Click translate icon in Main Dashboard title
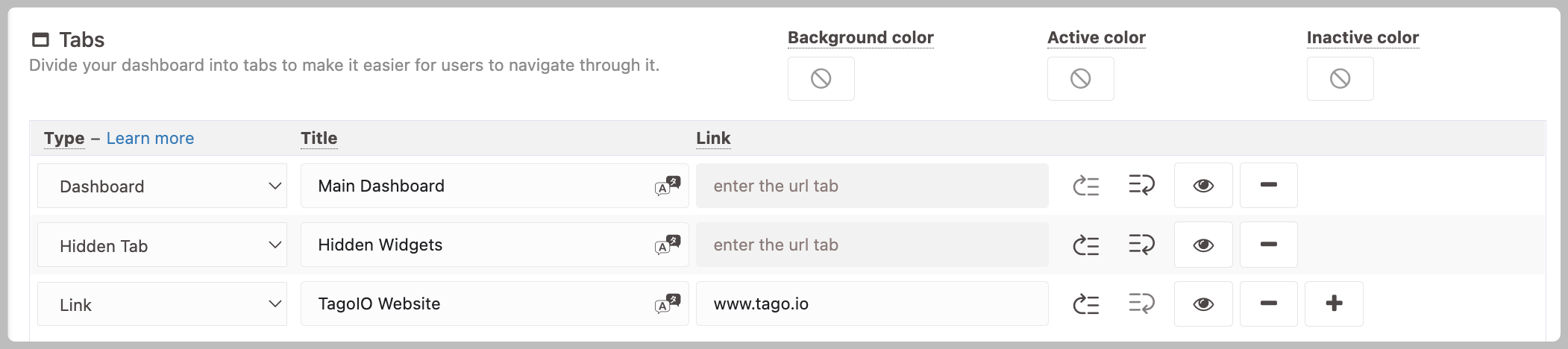This screenshot has width=1568, height=349. [668, 186]
